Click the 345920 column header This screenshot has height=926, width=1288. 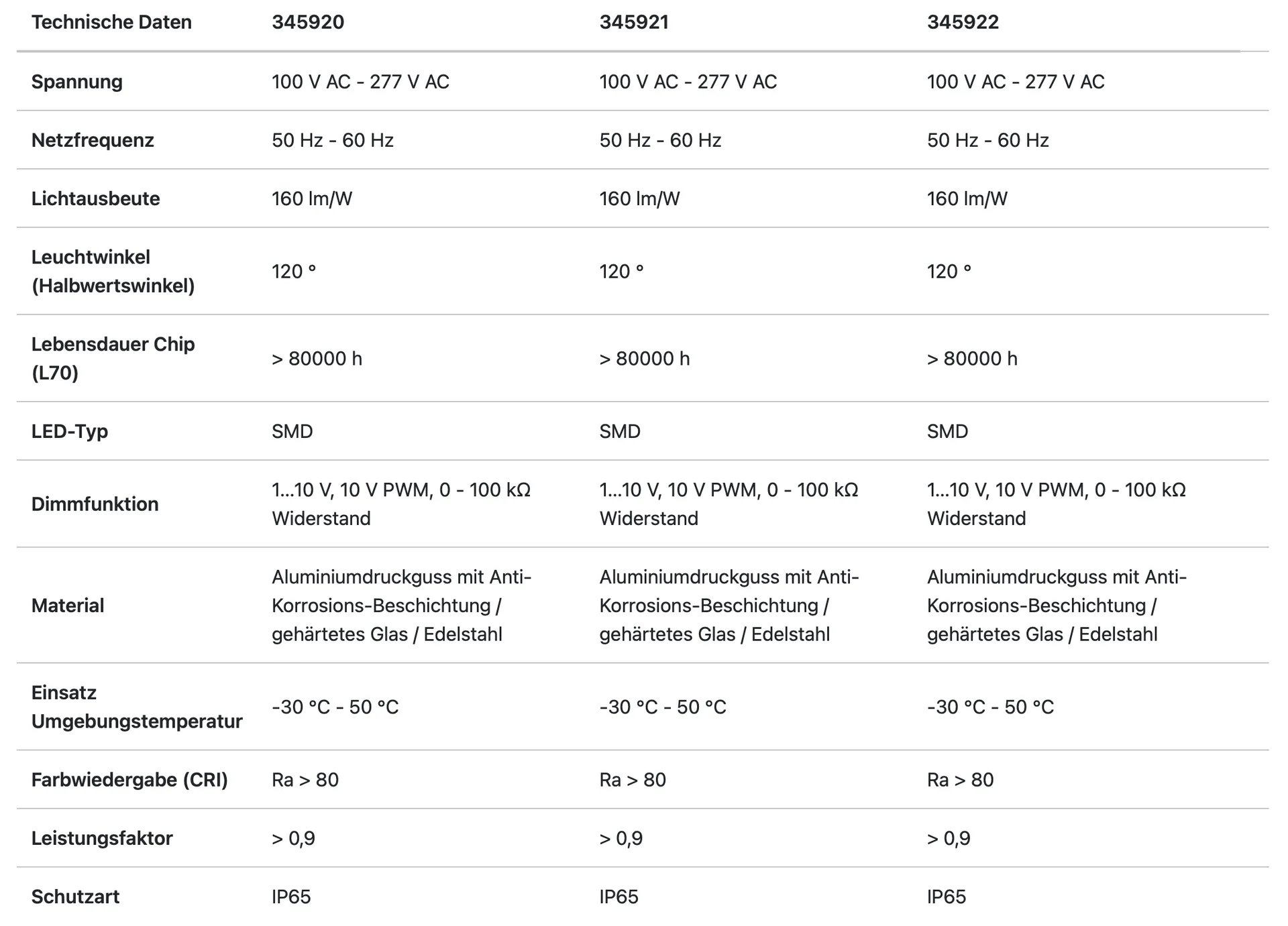(308, 22)
